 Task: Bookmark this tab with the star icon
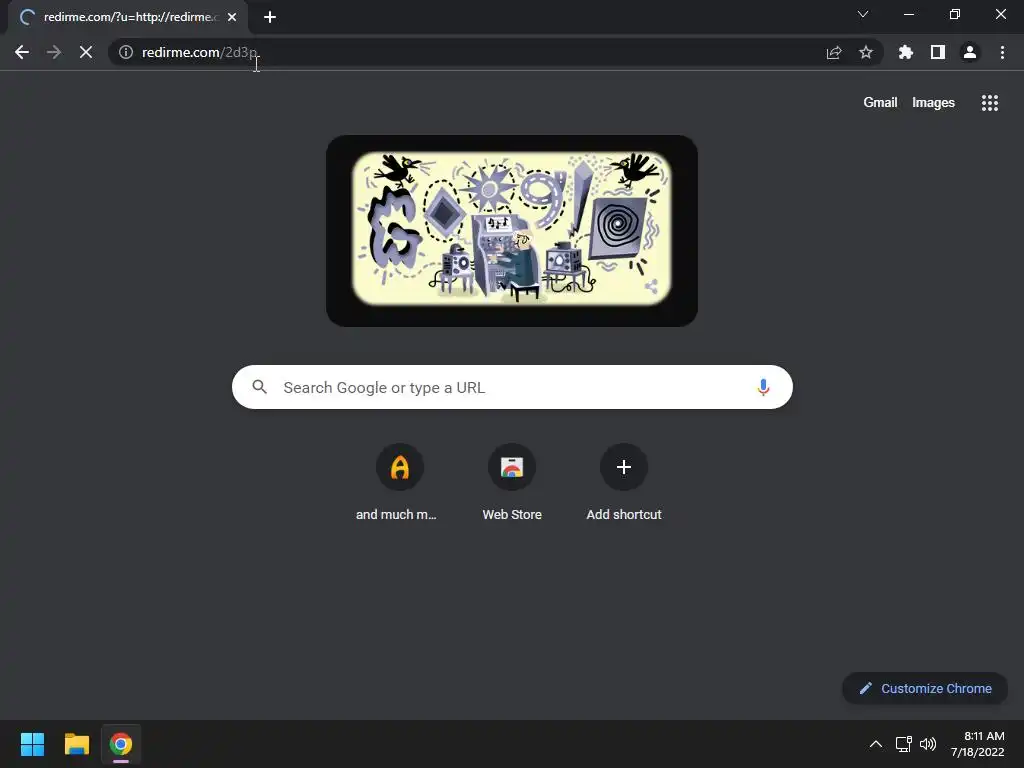(866, 52)
